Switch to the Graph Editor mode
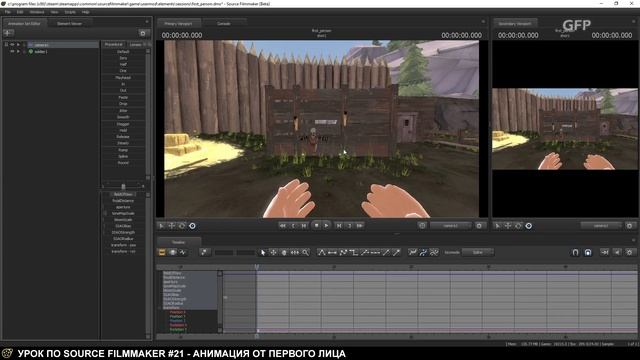Image resolution: width=640 pixels, height=360 pixels. (182, 252)
